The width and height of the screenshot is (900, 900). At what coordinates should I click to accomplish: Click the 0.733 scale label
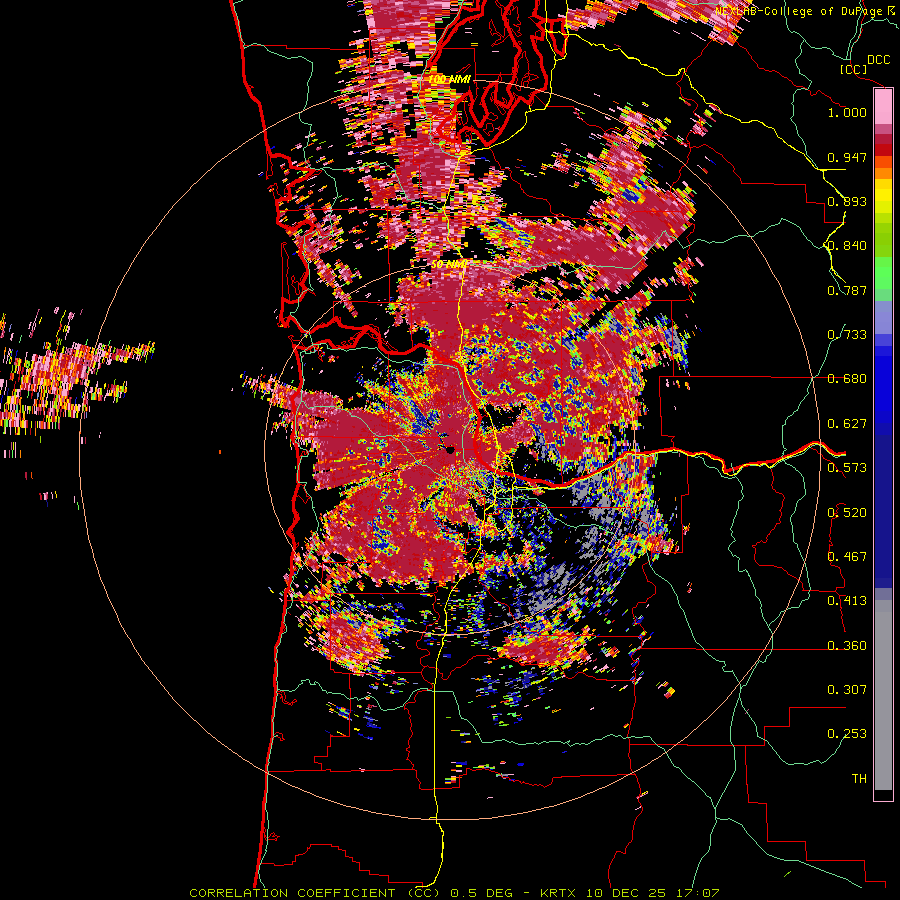point(847,335)
